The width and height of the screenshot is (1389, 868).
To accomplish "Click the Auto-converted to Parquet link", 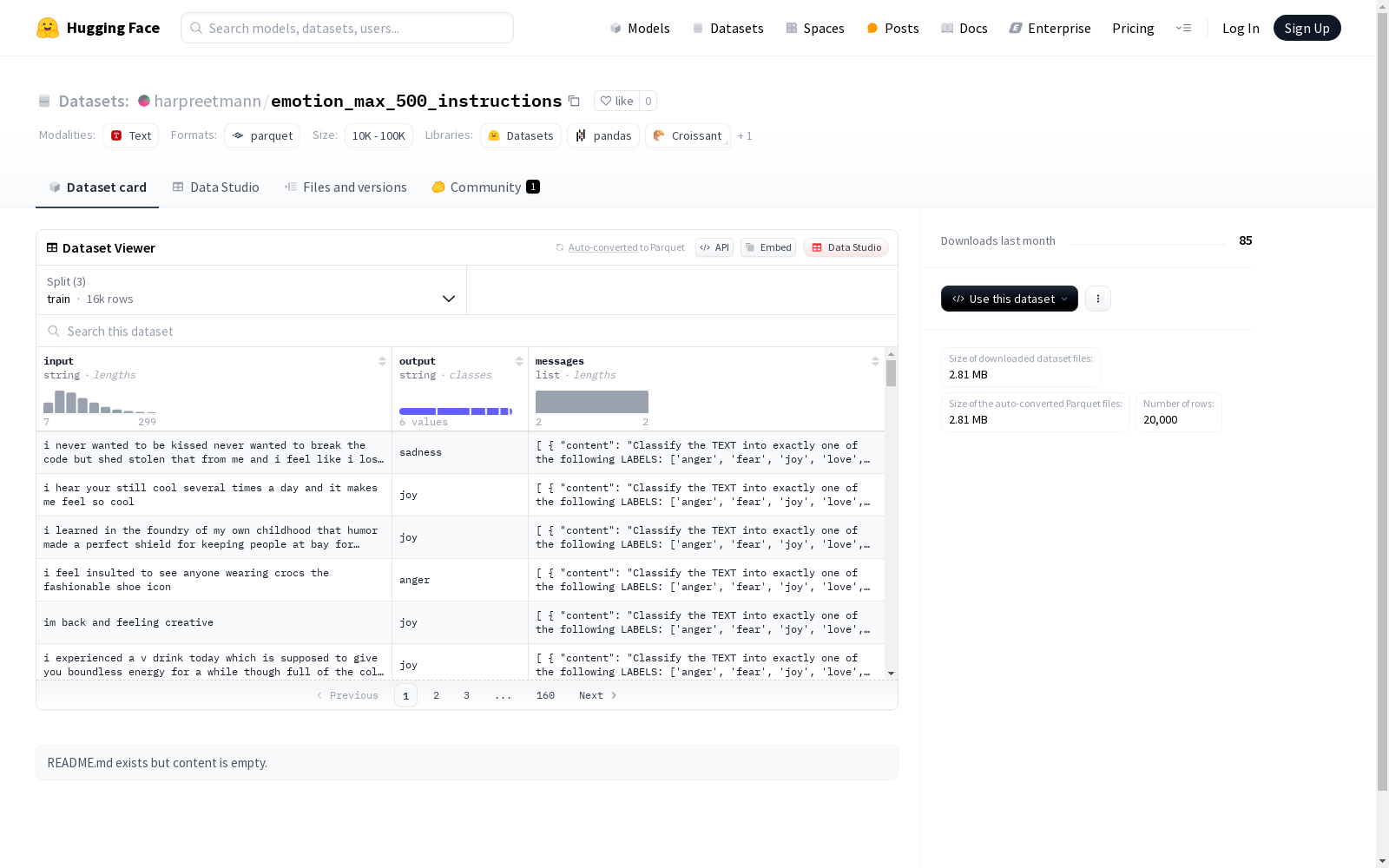I will [x=602, y=247].
